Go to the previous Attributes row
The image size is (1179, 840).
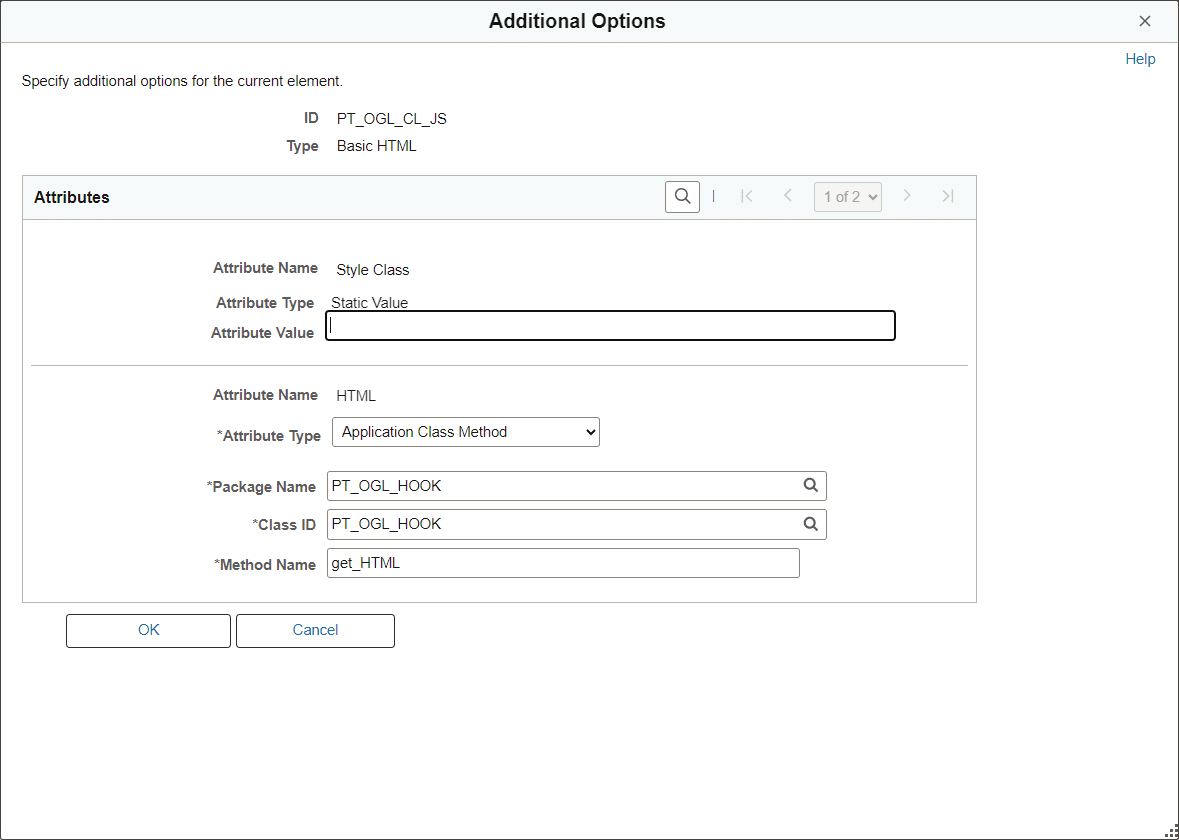click(787, 196)
